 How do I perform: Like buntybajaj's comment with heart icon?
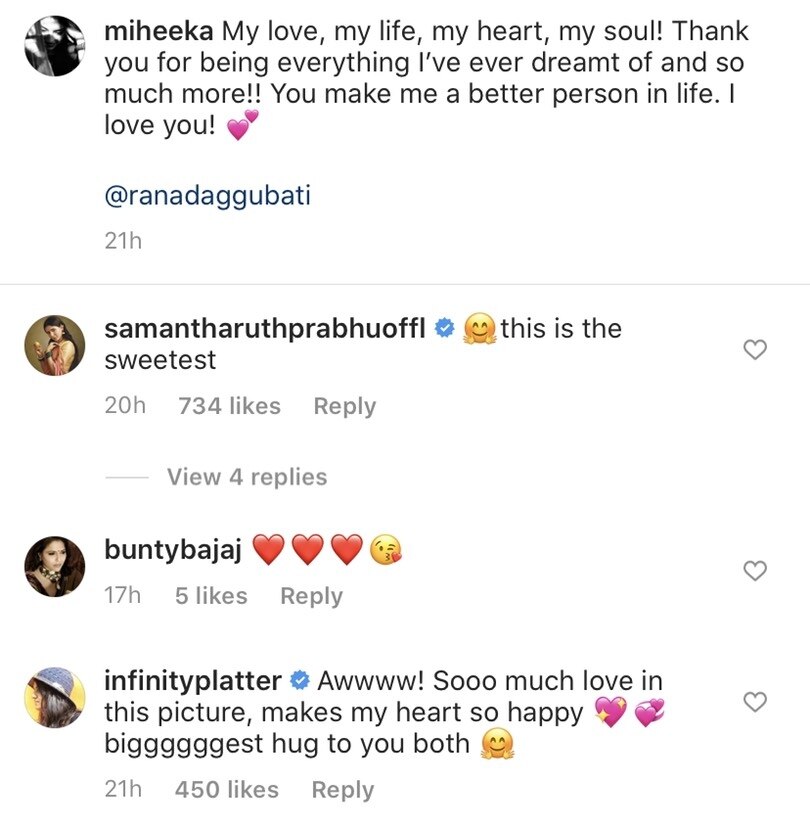756,571
